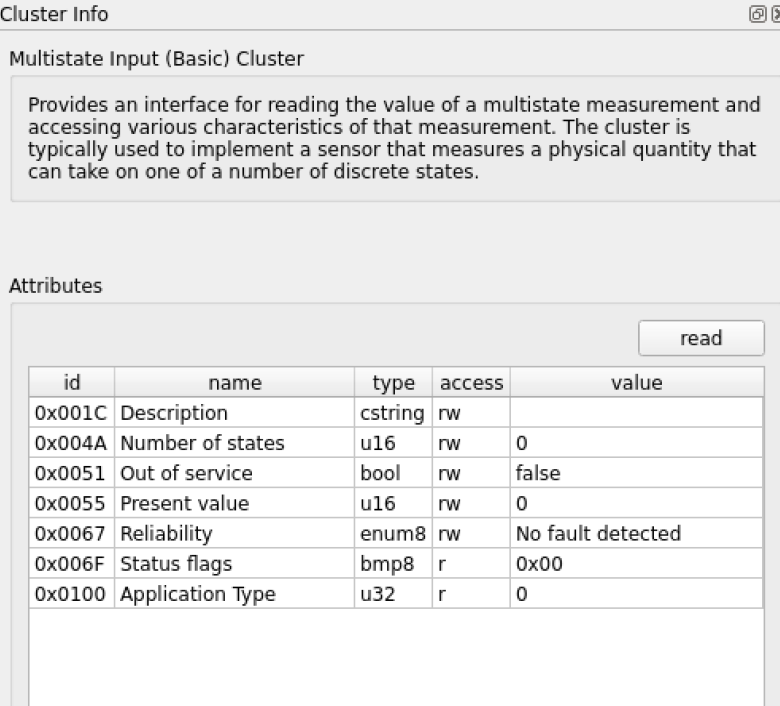This screenshot has width=780, height=706.
Task: Sort by the id column header
Action: (x=72, y=383)
